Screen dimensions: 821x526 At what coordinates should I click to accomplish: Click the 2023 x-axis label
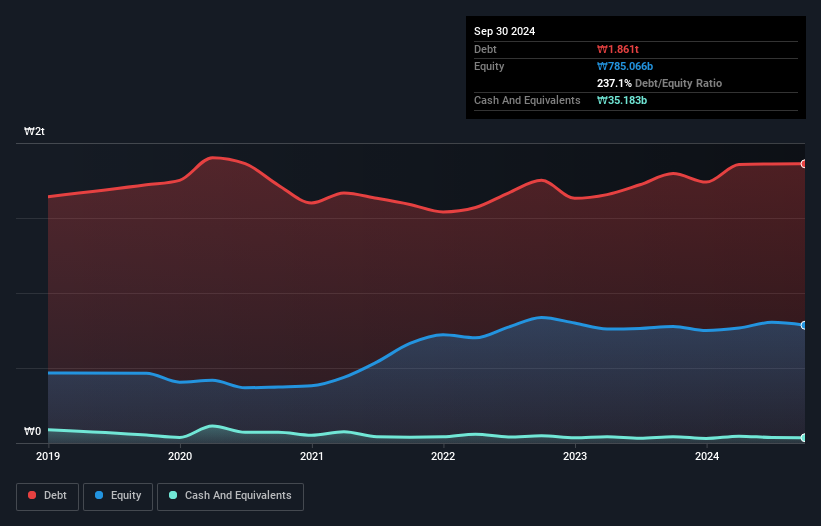tap(575, 456)
